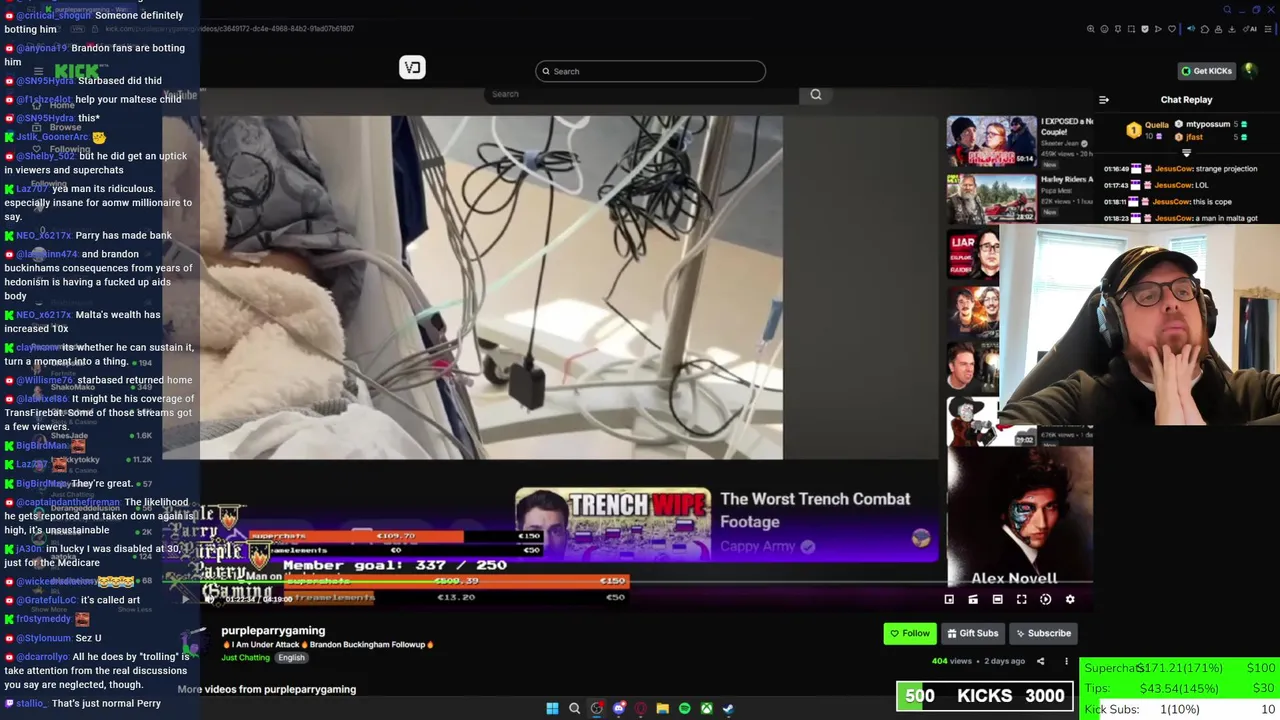Image resolution: width=1280 pixels, height=720 pixels.
Task: Click the heart bookmark toolbar icon
Action: (x=1172, y=29)
